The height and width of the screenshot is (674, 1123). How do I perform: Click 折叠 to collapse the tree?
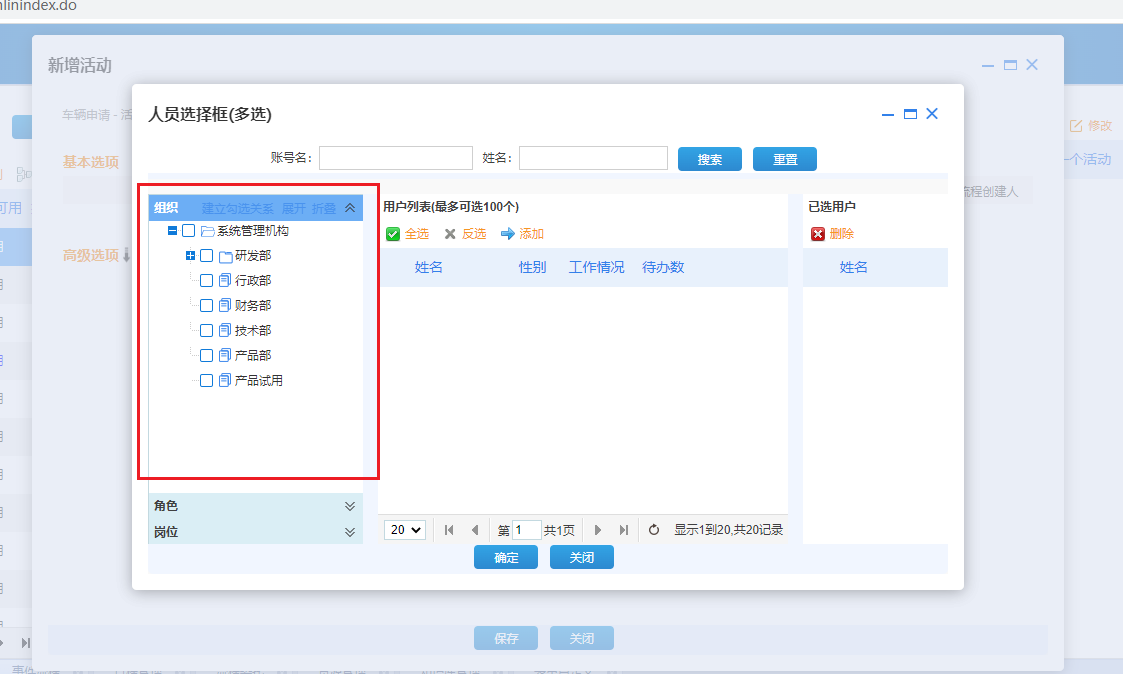point(324,208)
